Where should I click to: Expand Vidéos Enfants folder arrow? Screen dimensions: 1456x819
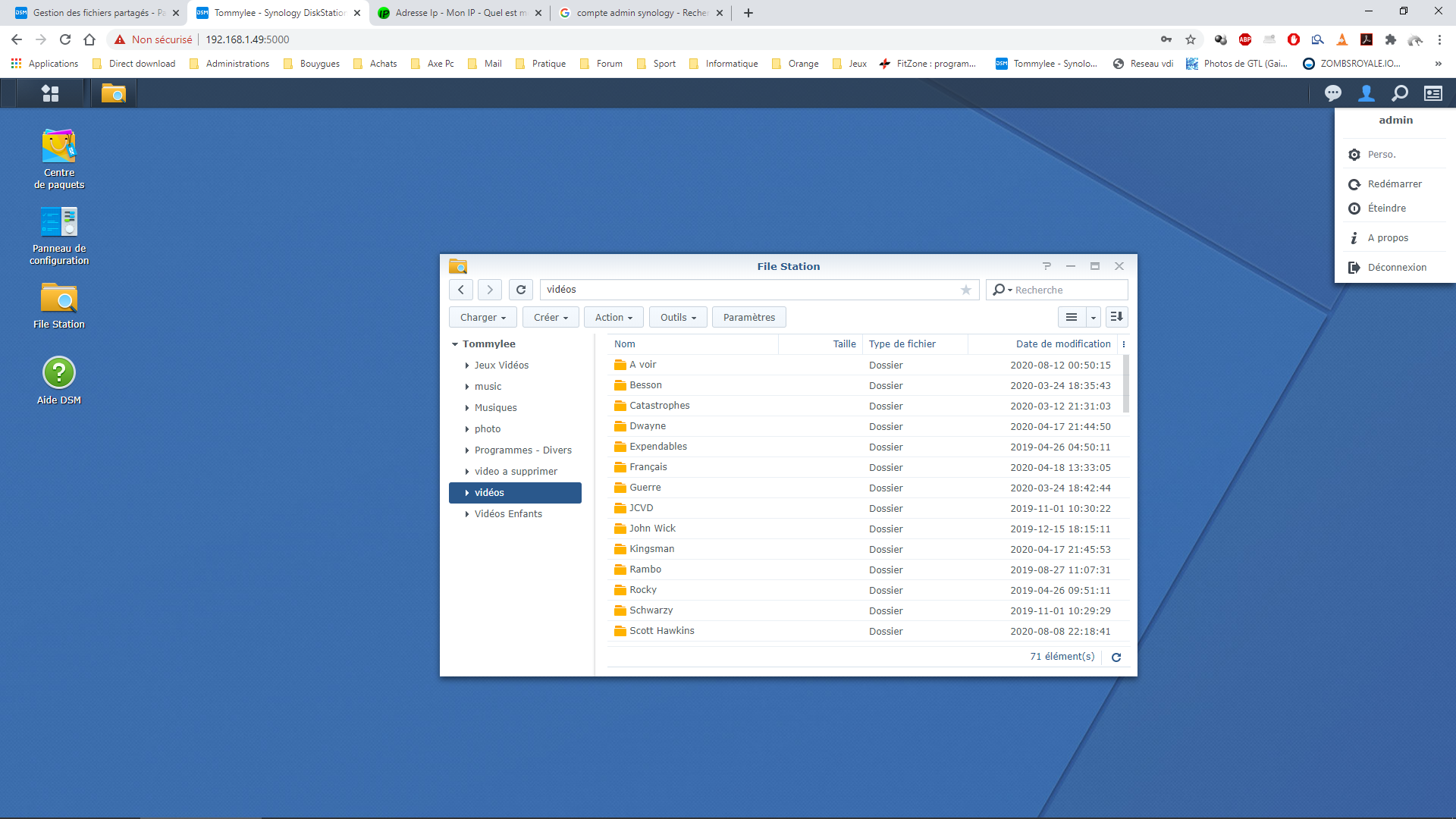click(467, 514)
